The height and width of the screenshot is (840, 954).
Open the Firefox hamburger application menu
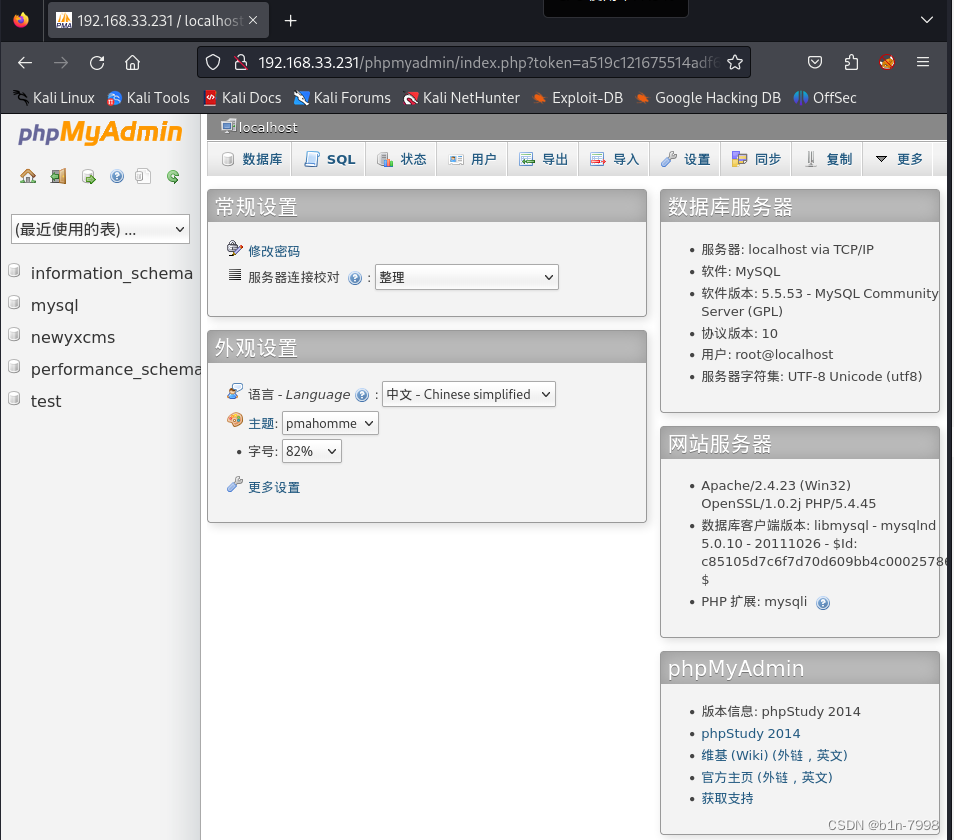923,62
